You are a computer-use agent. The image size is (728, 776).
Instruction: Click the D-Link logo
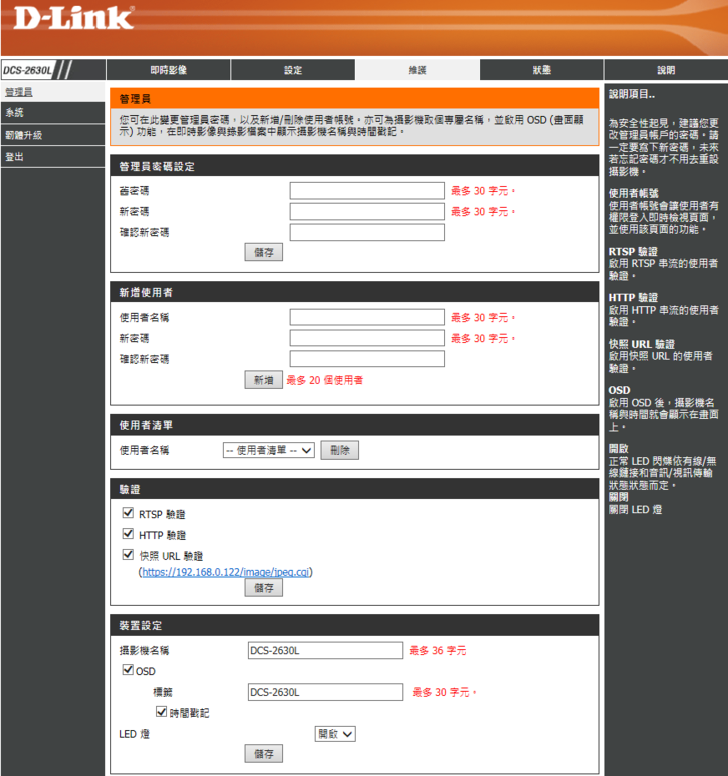click(72, 18)
